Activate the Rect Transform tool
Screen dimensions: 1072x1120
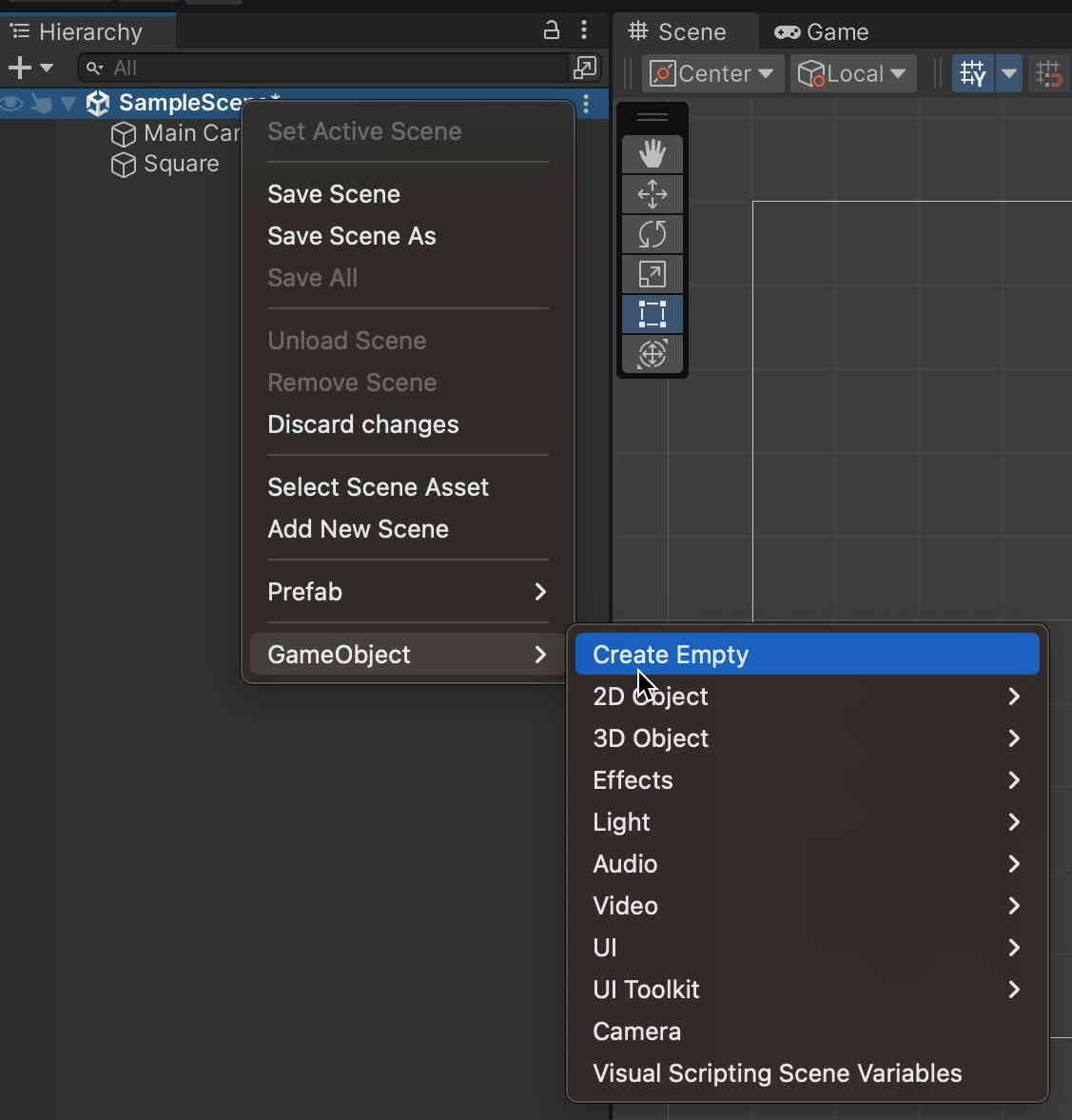point(653,314)
